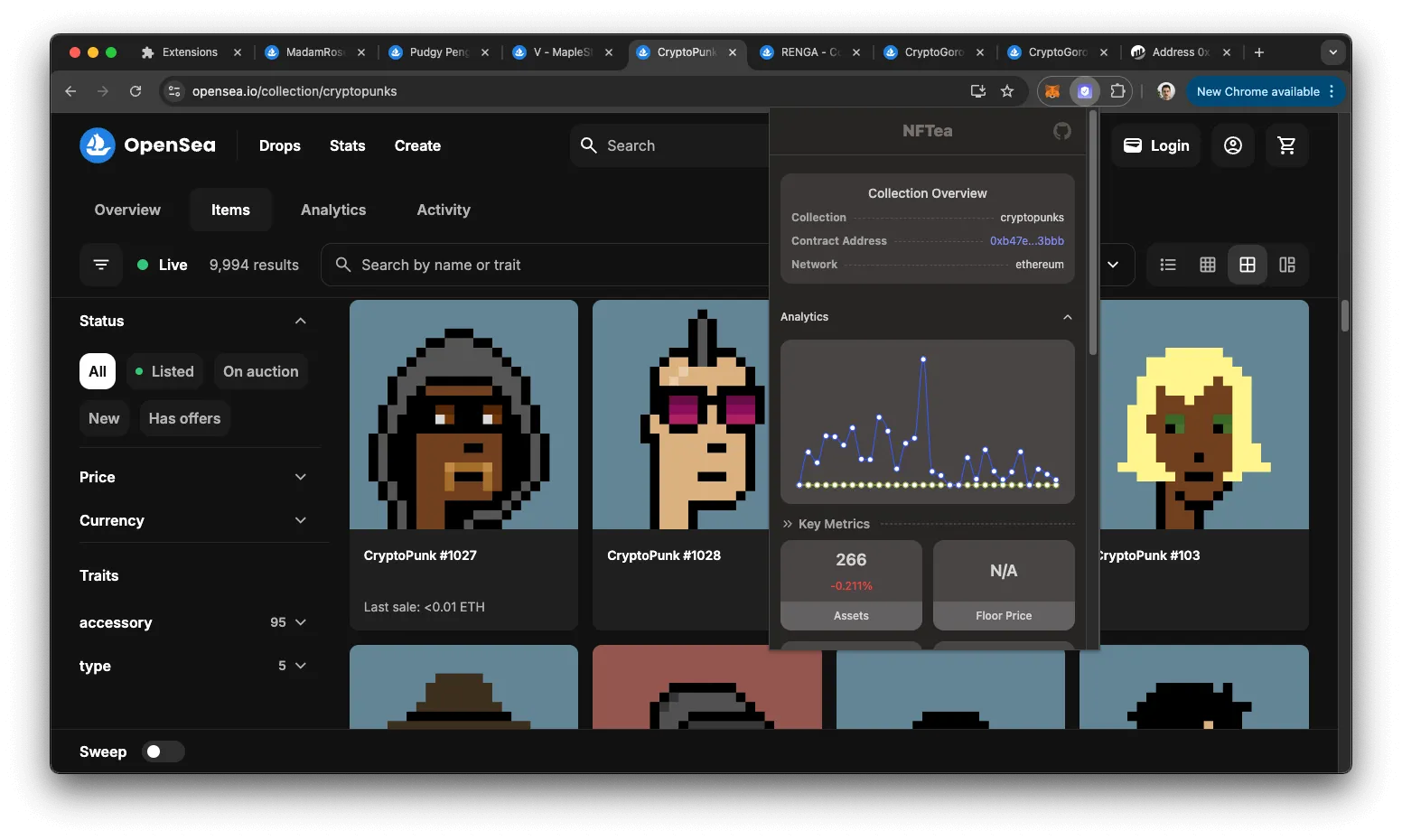The width and height of the screenshot is (1402, 840).
Task: Open contract address 0xb47e...3bbb link
Action: pyautogui.click(x=1027, y=241)
